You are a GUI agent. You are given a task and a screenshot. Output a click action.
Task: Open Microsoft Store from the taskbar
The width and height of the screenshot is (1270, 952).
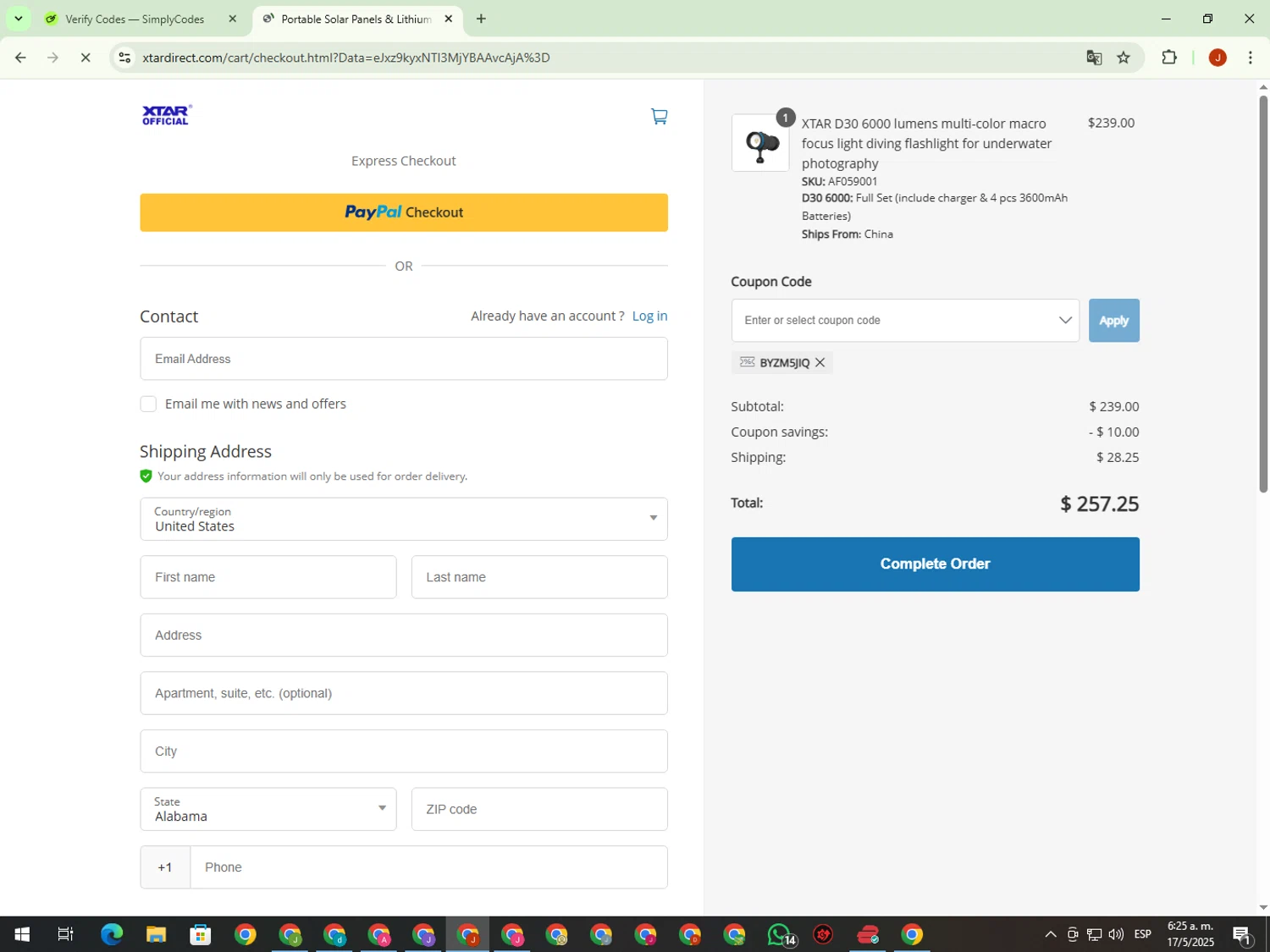(x=201, y=934)
